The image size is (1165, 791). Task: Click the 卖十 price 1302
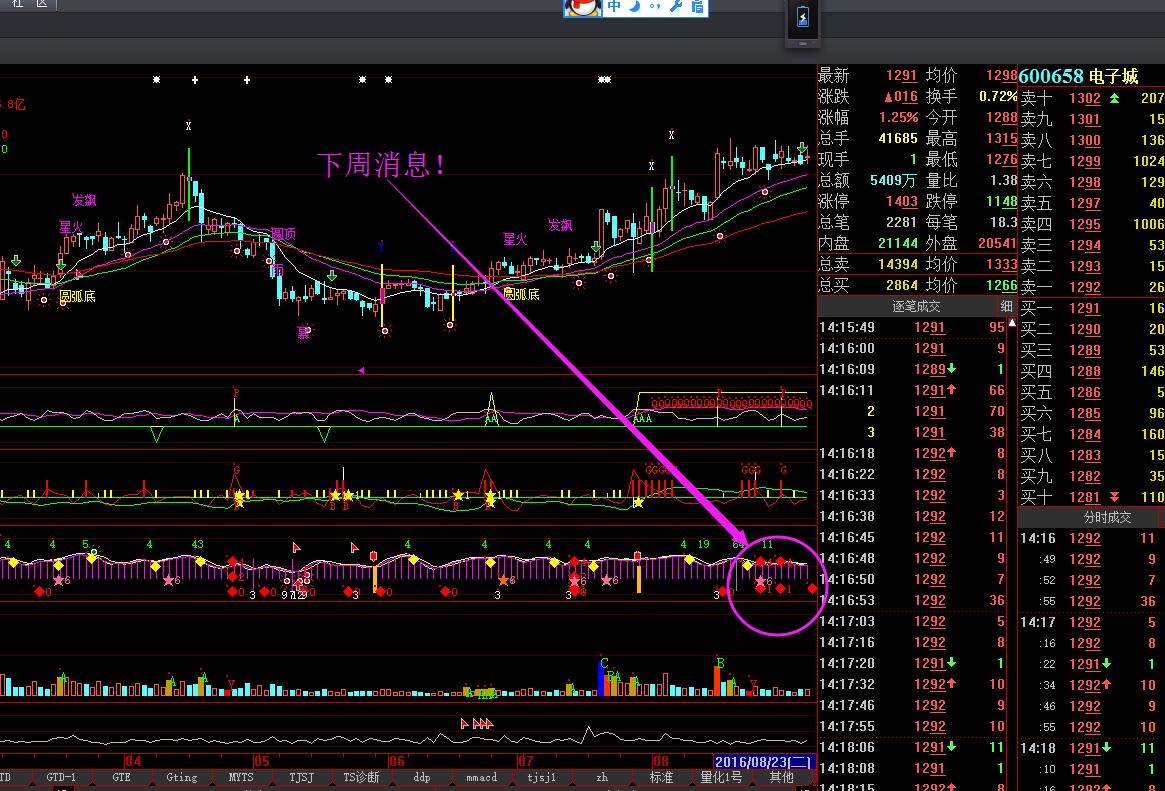1085,98
